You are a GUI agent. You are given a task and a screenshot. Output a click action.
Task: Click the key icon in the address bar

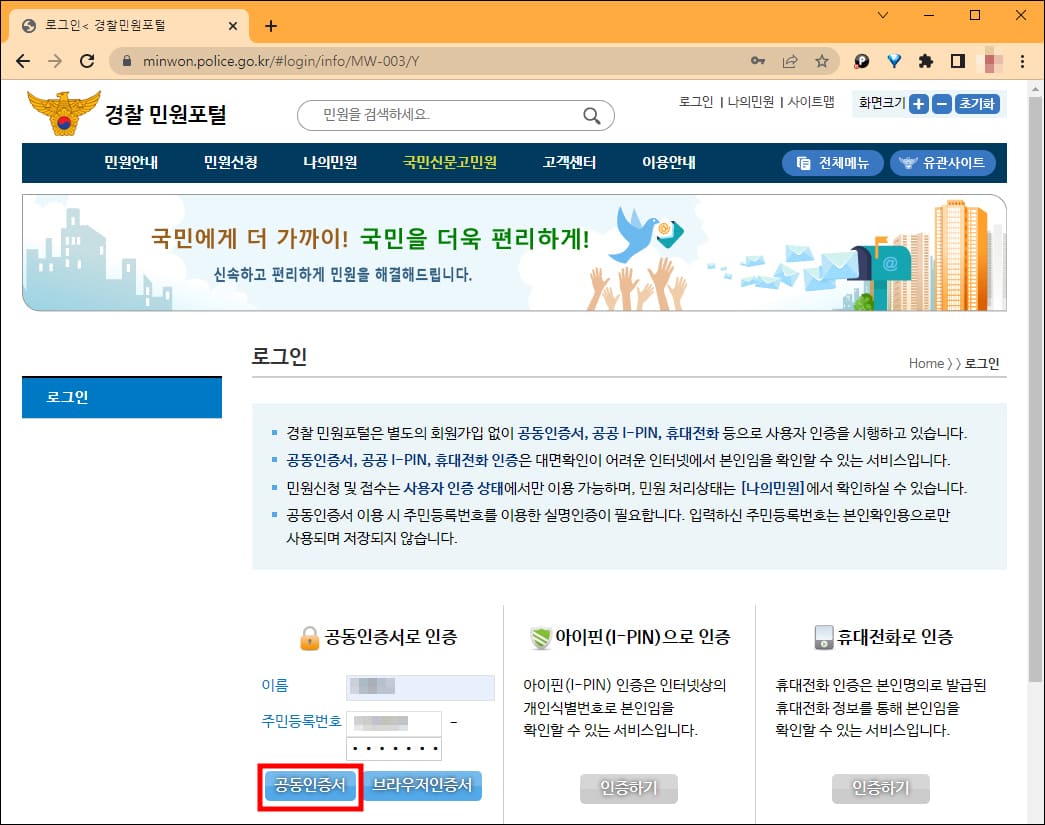758,60
